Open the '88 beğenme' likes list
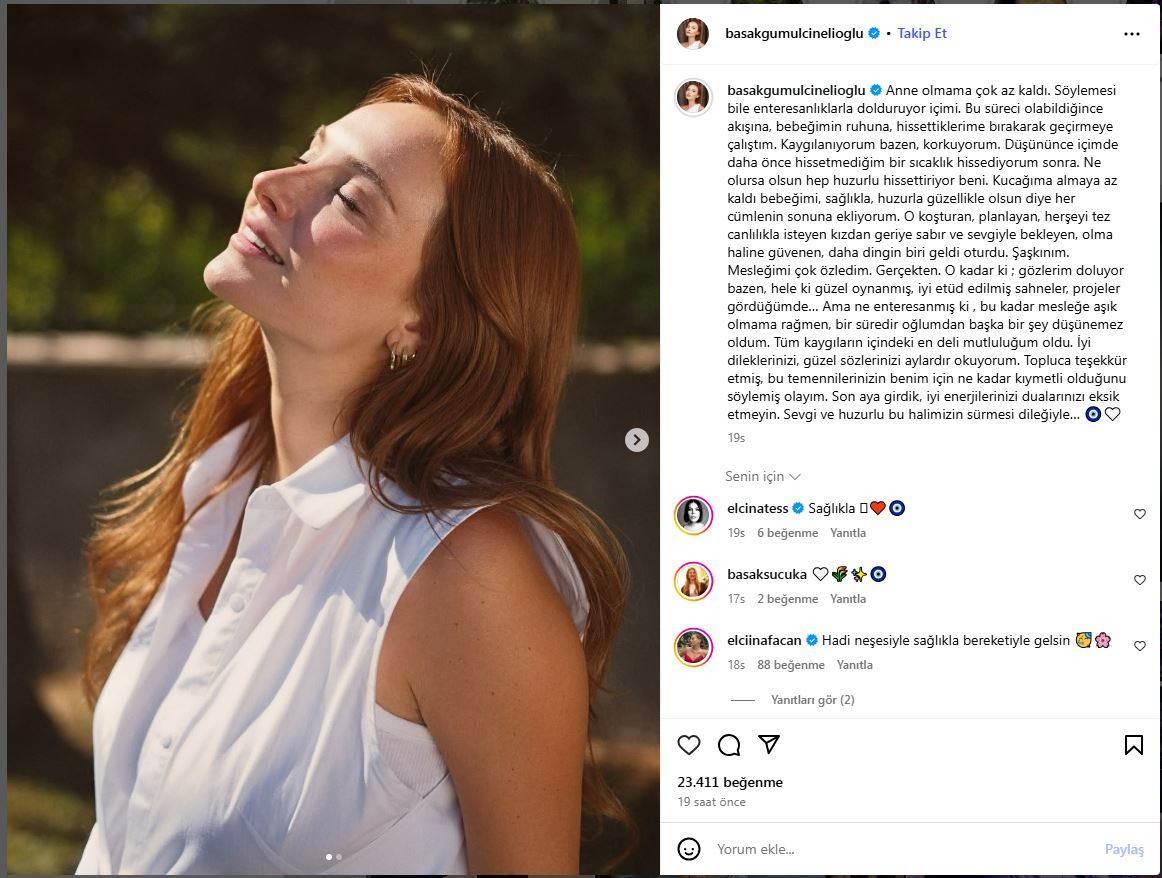This screenshot has width=1162, height=878. [x=791, y=665]
